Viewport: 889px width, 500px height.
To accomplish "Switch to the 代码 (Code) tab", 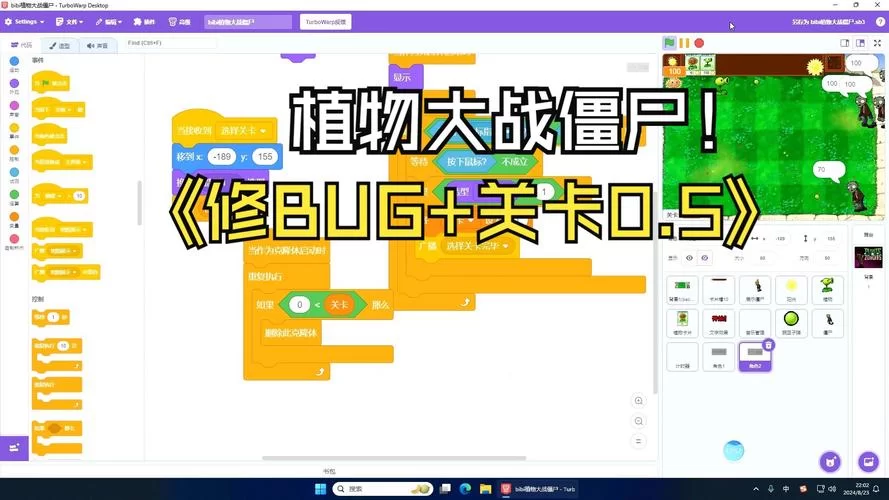I will tap(22, 45).
